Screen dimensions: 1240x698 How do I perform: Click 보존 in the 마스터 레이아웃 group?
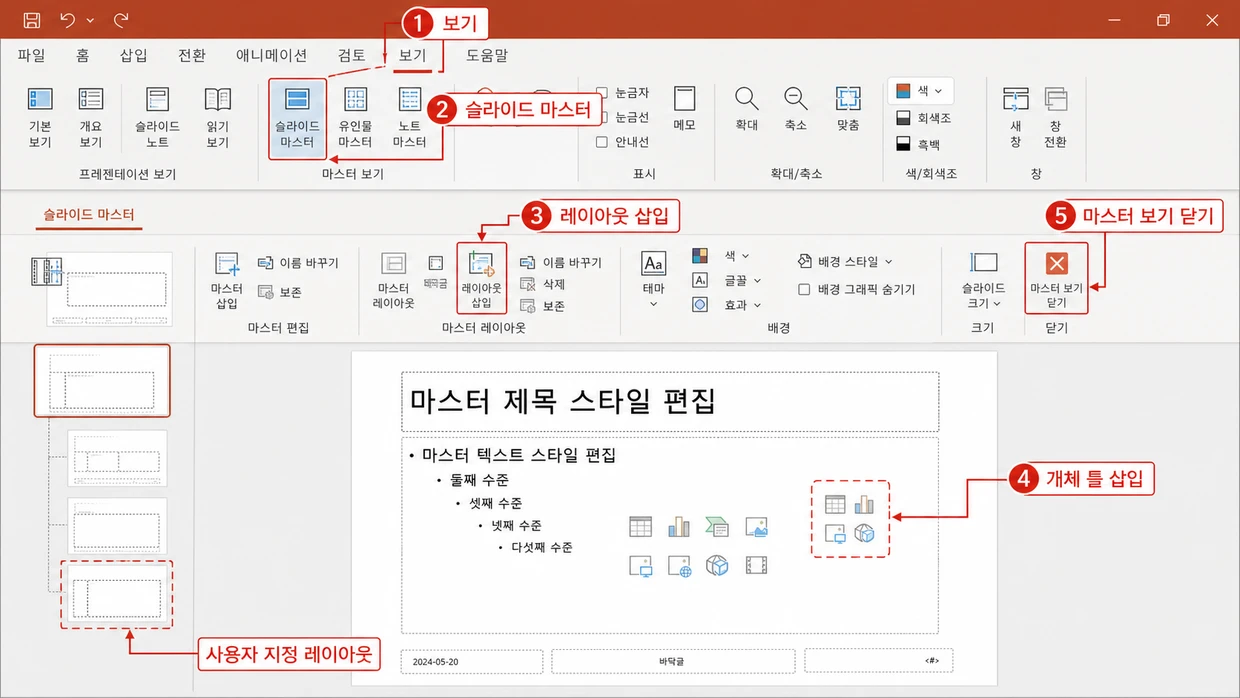pos(543,306)
